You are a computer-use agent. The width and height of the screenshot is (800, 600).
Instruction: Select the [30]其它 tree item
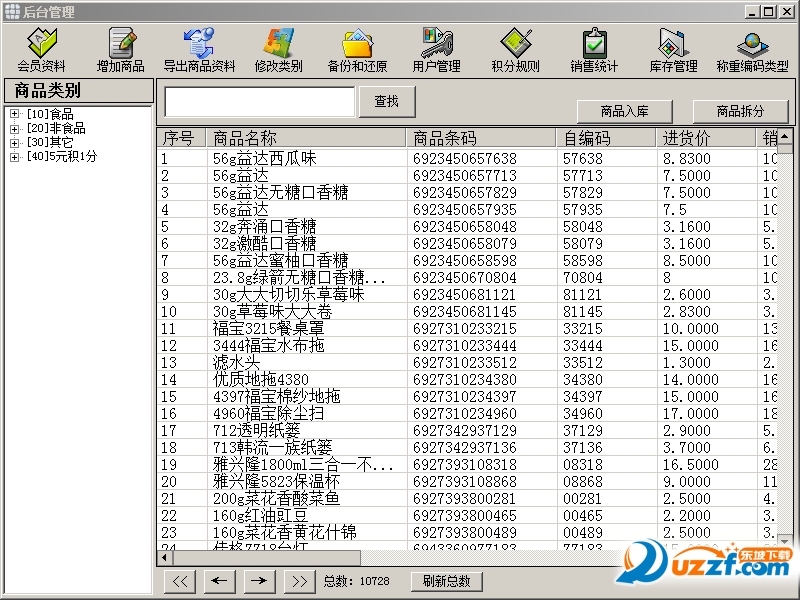click(50, 142)
